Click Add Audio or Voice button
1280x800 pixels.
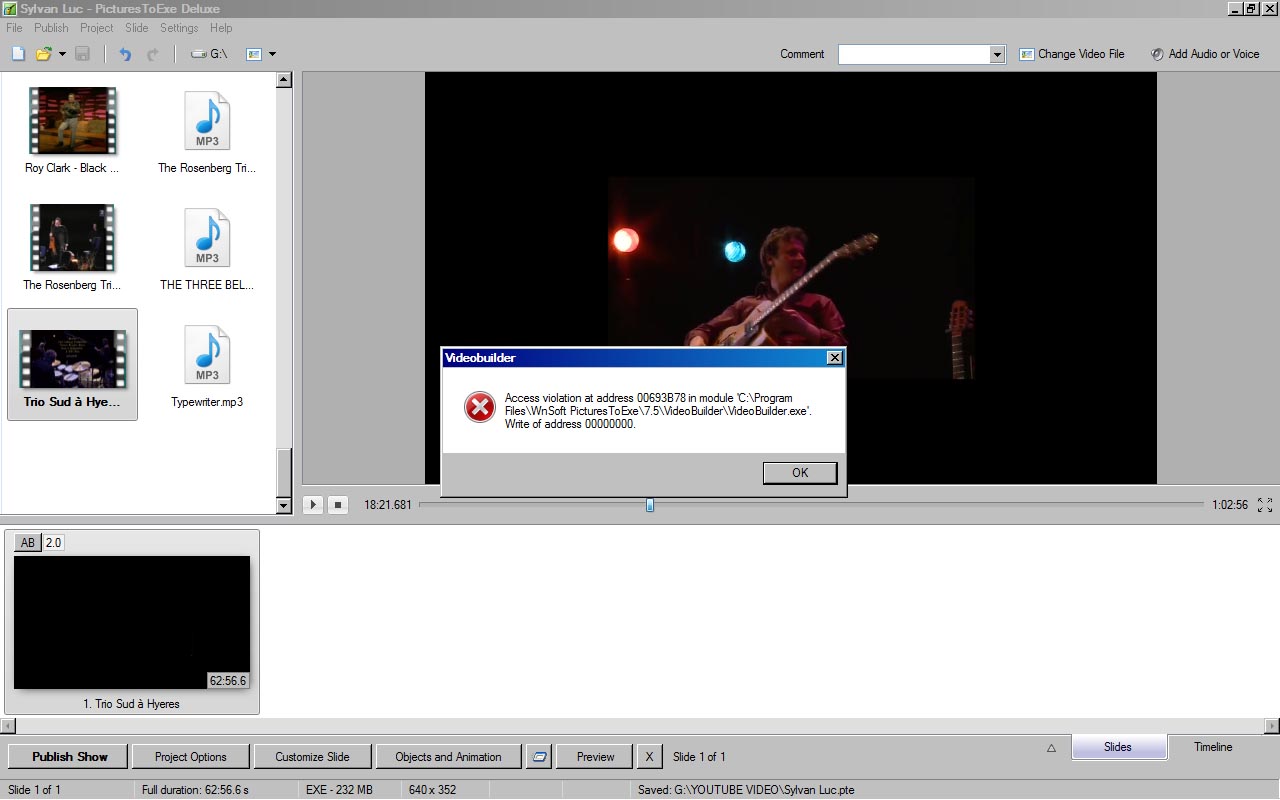coord(1205,54)
